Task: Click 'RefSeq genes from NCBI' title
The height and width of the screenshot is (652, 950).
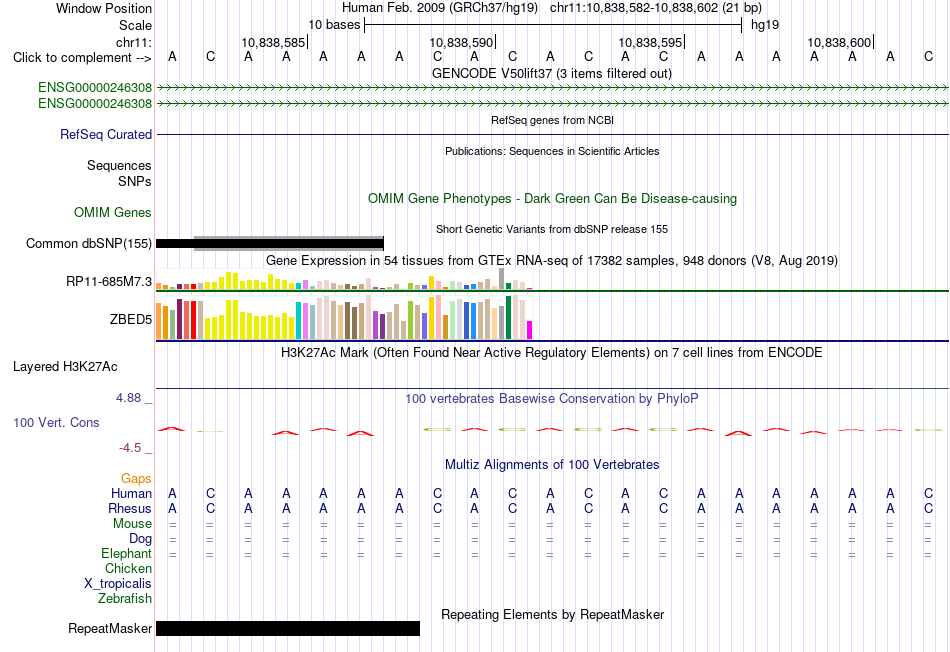Action: [x=552, y=120]
